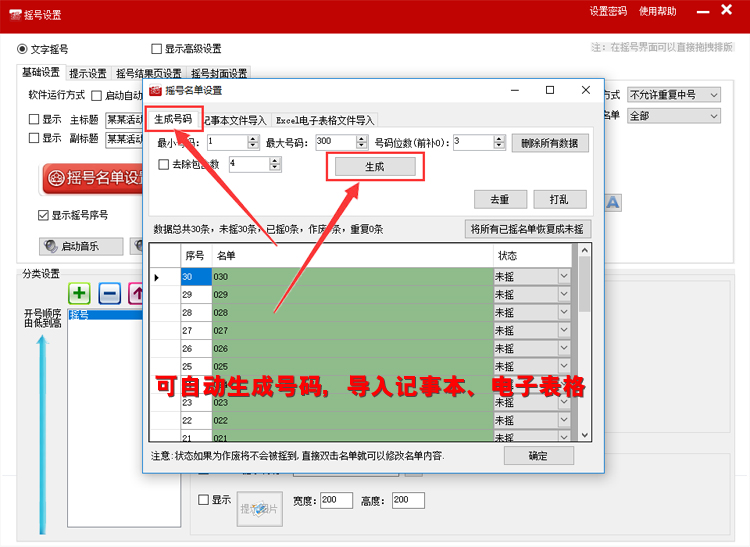
Task: Toggle the 显示高级设置 checkbox
Action: point(157,49)
